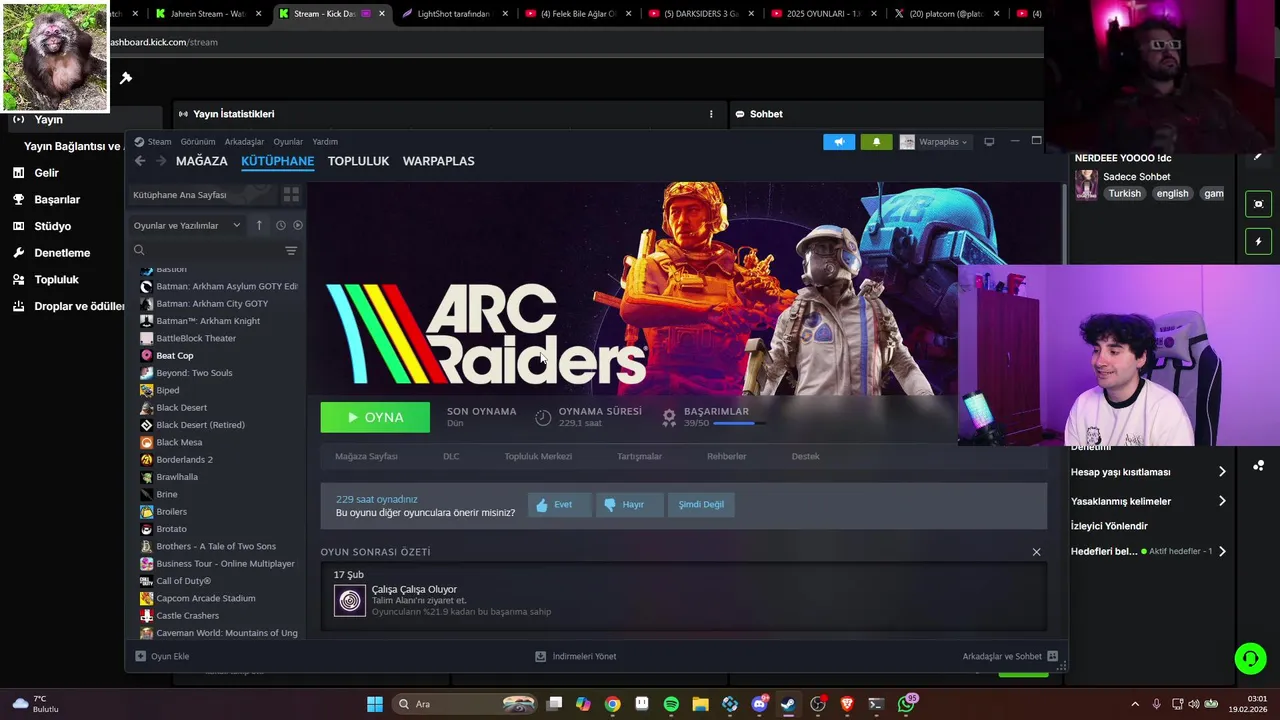
Task: Open Spotify from the taskbar
Action: point(671,704)
